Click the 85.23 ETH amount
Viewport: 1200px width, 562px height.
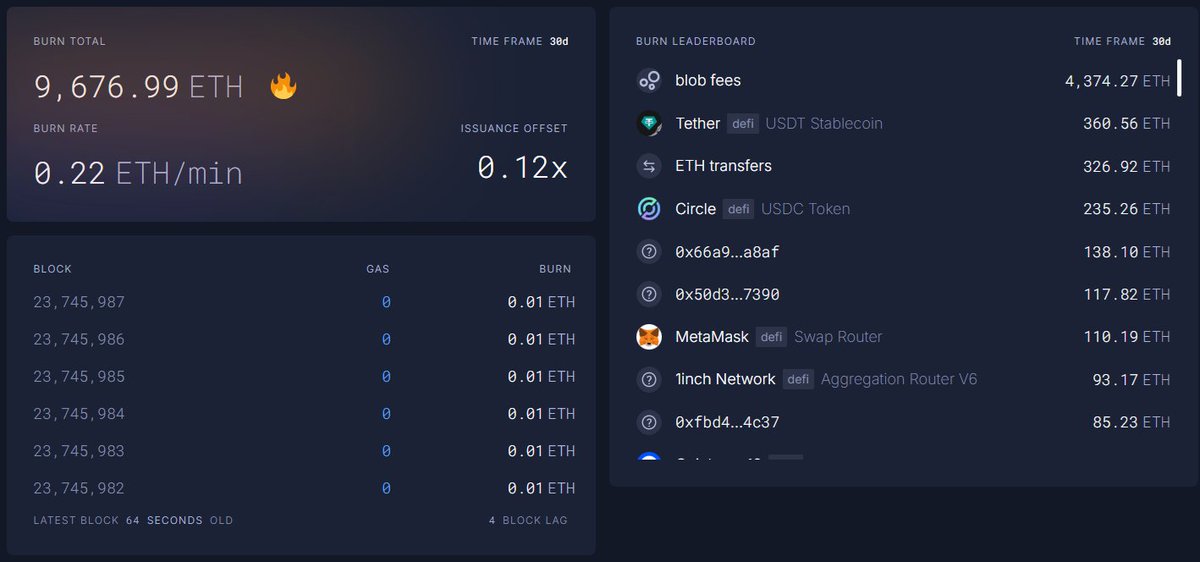tap(1131, 422)
